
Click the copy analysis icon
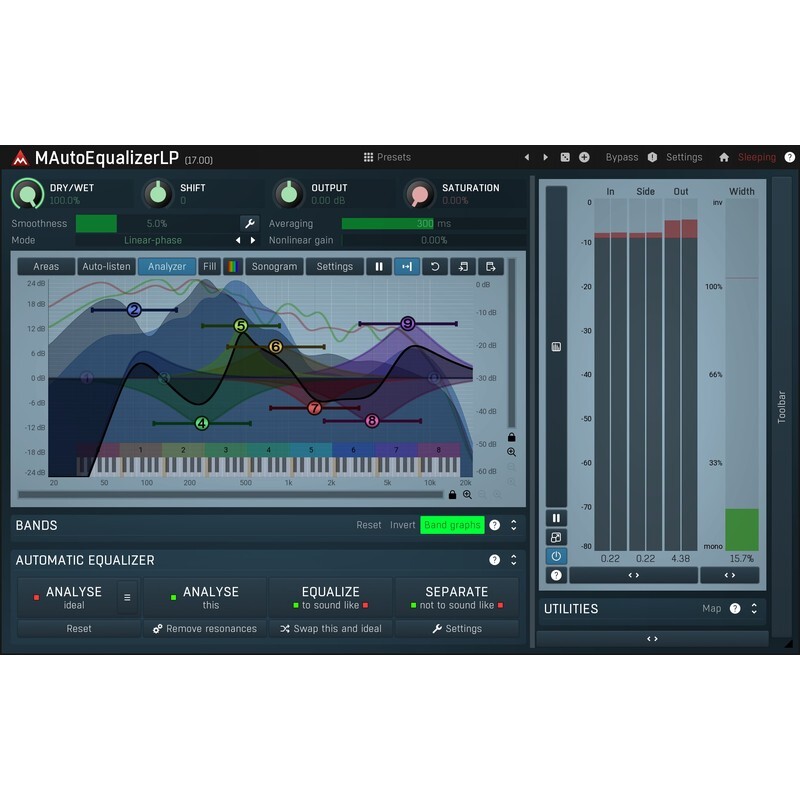click(463, 266)
